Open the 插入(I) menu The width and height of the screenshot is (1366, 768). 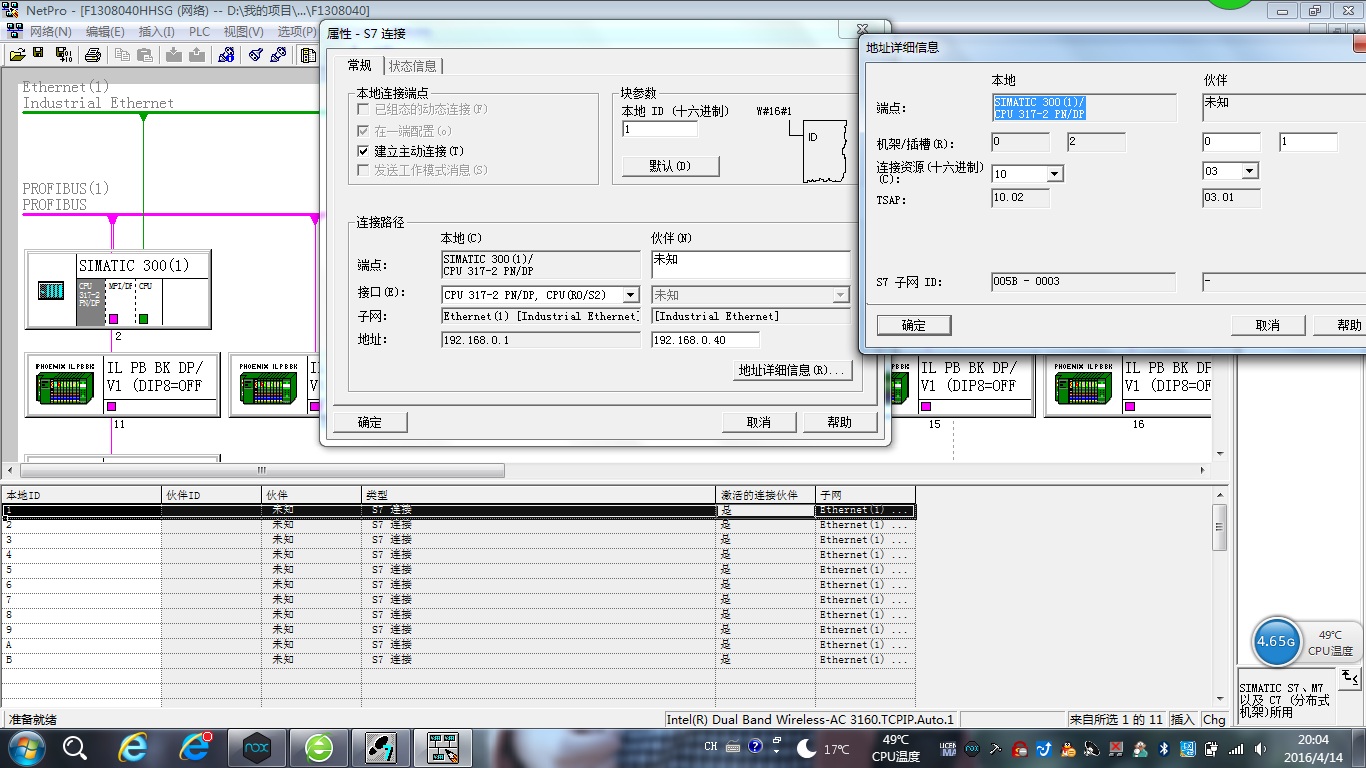click(x=158, y=31)
